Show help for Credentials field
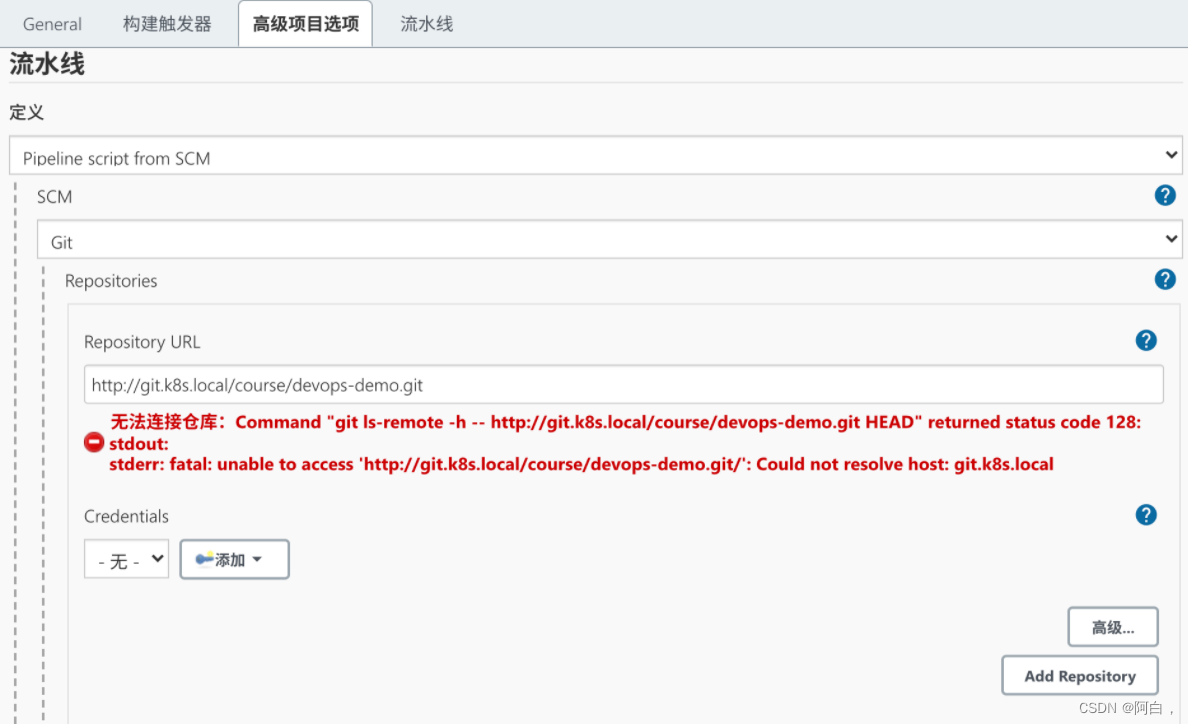The height and width of the screenshot is (724, 1188). [1146, 515]
